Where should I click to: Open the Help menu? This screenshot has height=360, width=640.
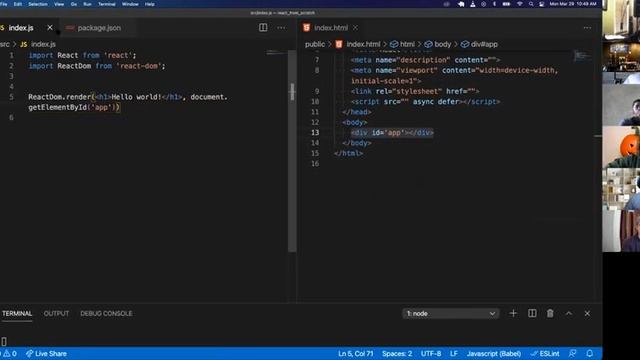tap(149, 4)
